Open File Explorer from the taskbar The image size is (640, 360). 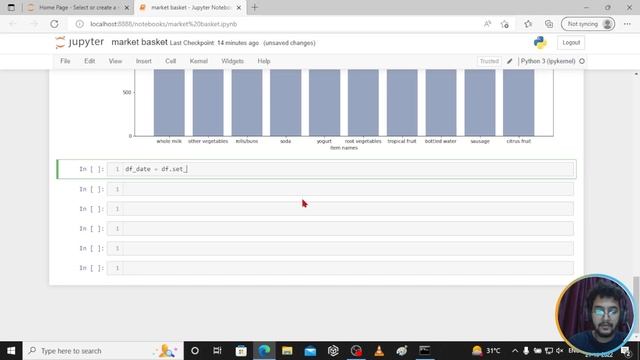click(287, 351)
